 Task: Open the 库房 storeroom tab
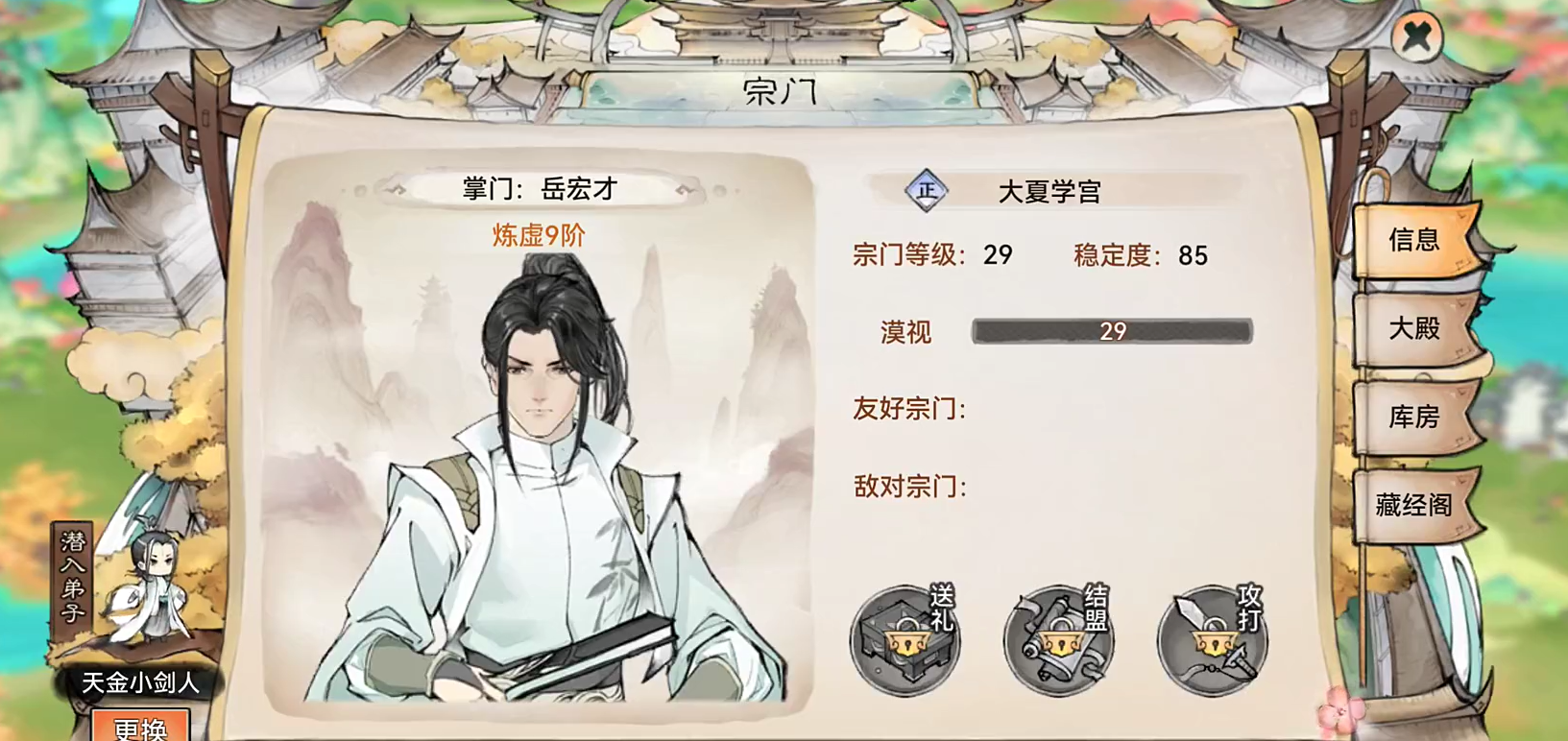click(x=1415, y=418)
